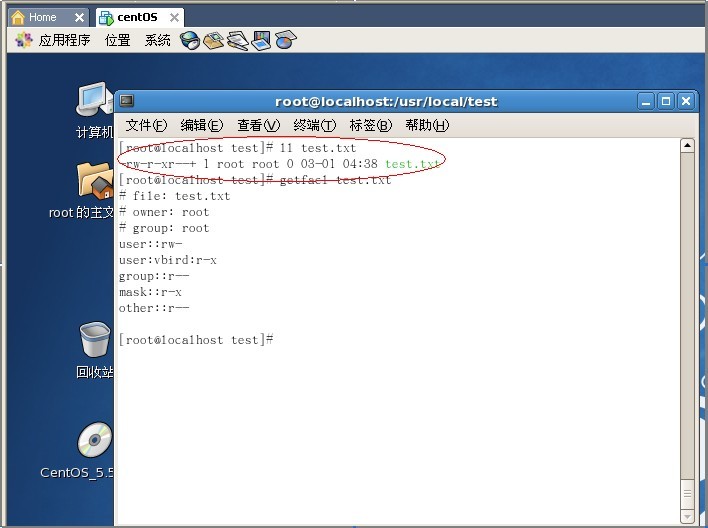The image size is (708, 528).
Task: Click the green test.txt filename
Action: tap(412, 164)
